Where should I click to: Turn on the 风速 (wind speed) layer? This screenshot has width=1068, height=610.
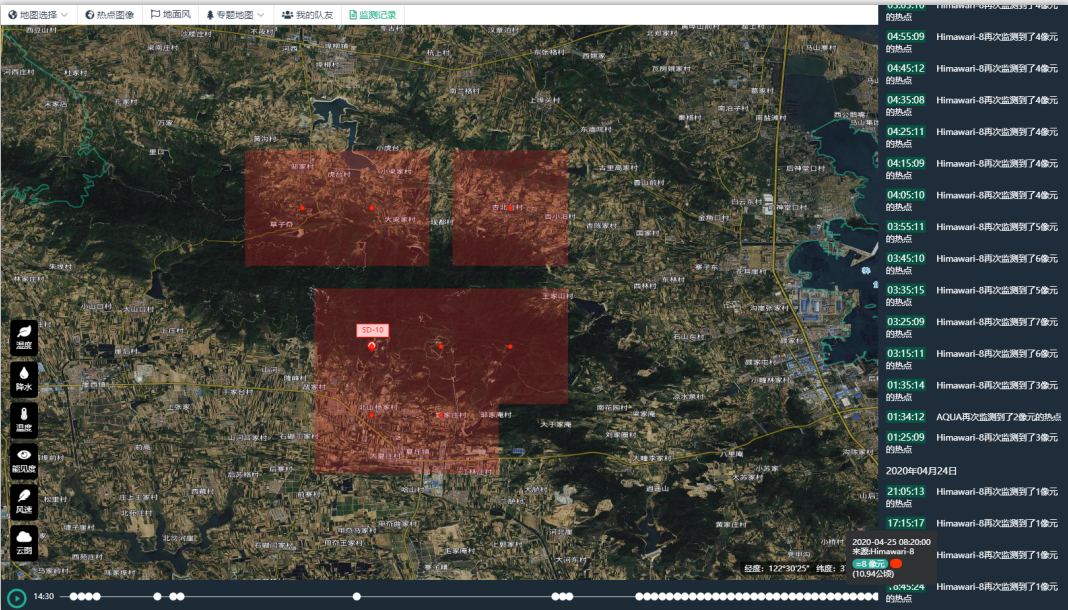(24, 501)
